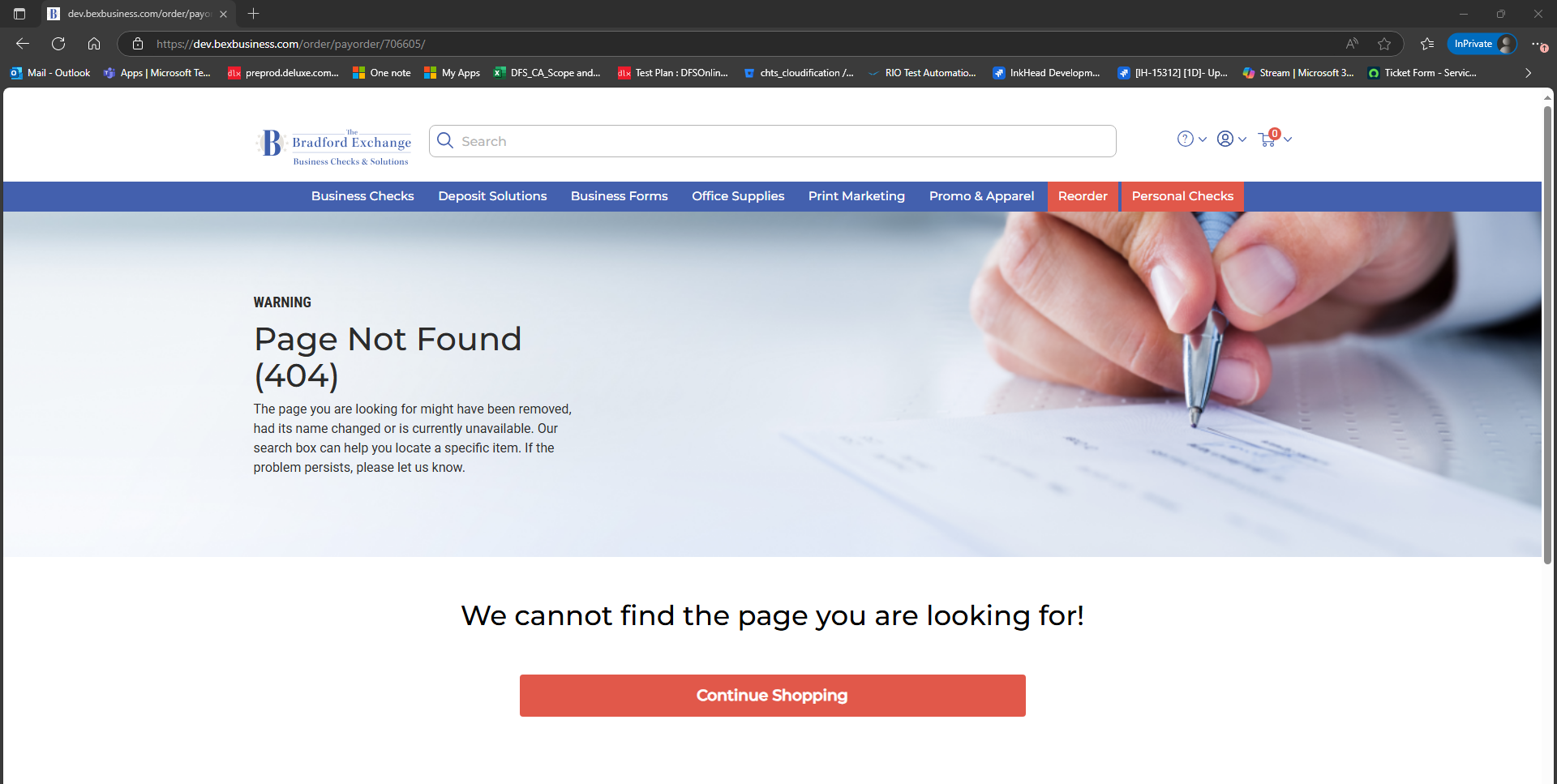
Task: Go to browser home page
Action: point(94,44)
